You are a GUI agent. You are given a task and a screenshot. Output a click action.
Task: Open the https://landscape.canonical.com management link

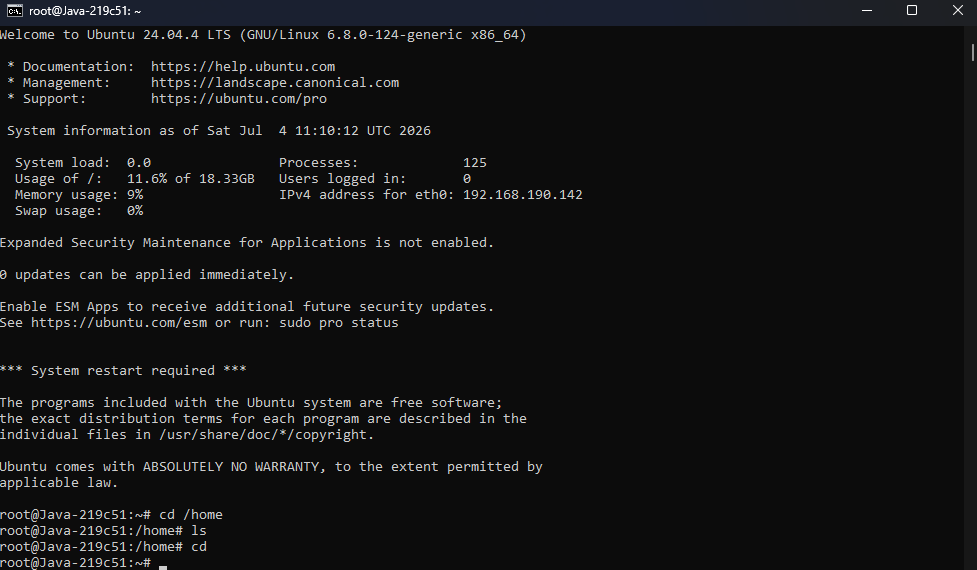click(x=275, y=83)
